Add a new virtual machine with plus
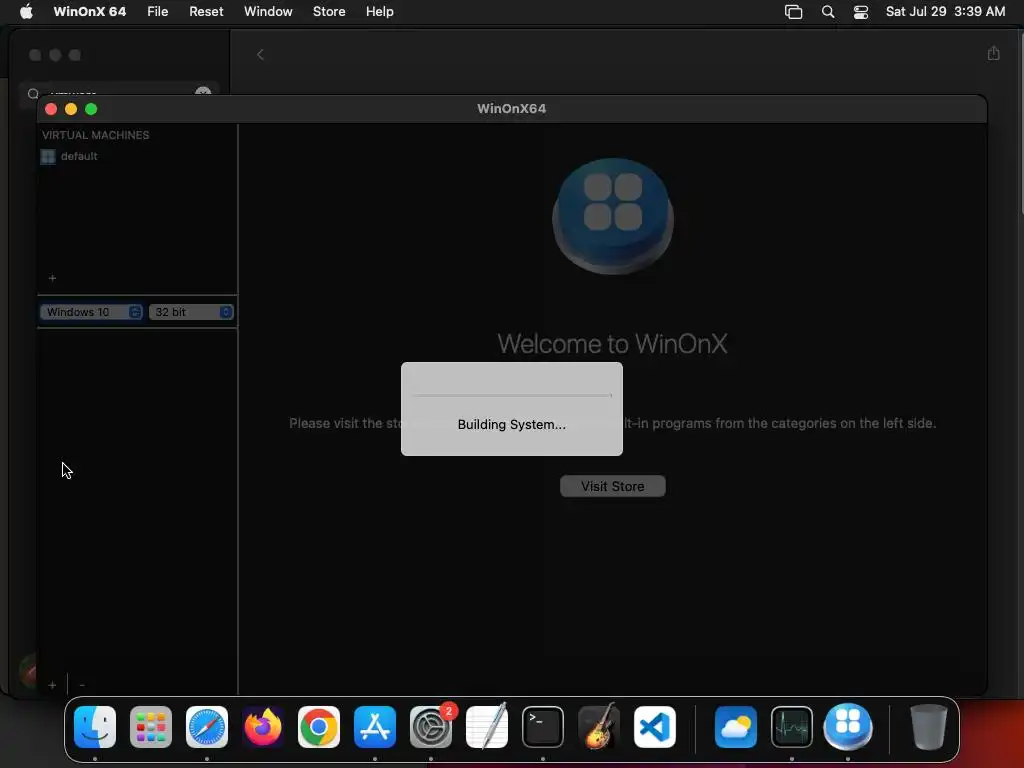Viewport: 1024px width, 768px height. click(x=52, y=278)
